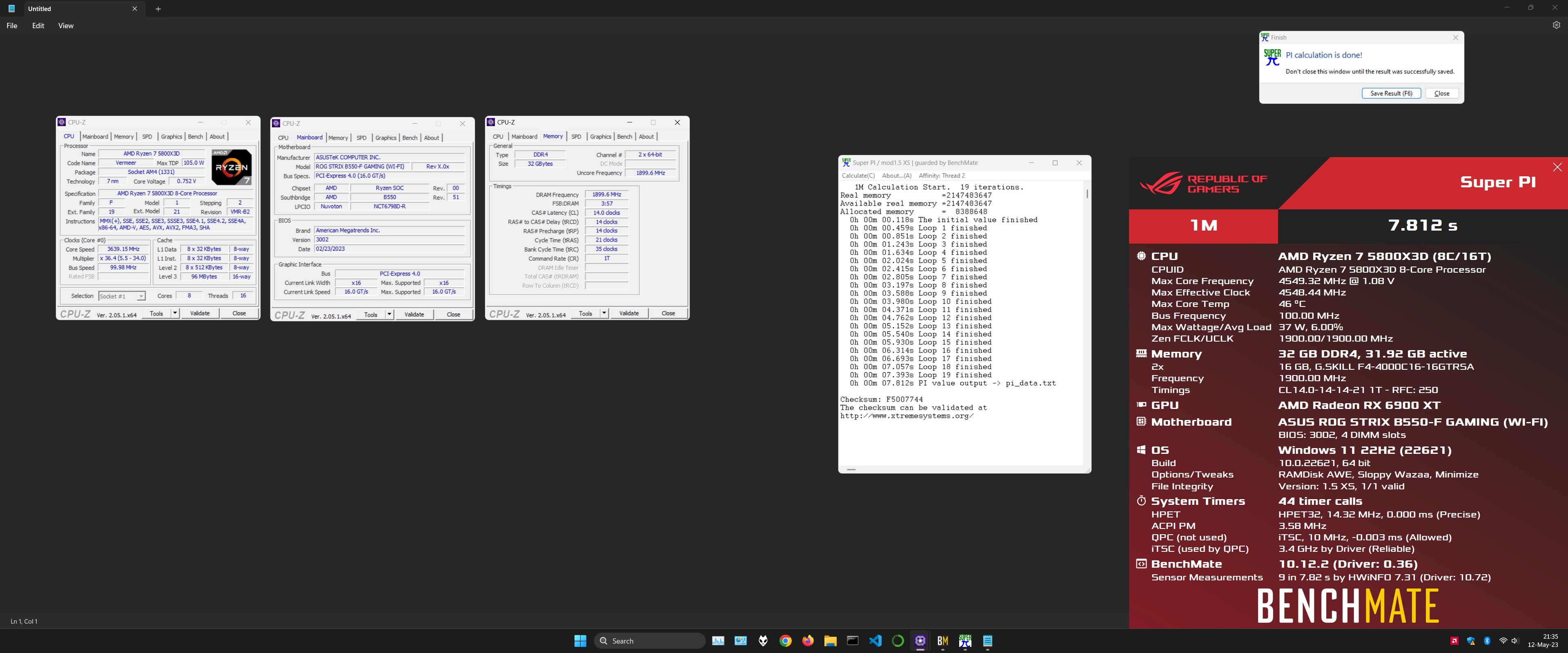Open foobar2000 alien-head taskbar icon
Image resolution: width=1568 pixels, height=653 pixels.
[763, 640]
